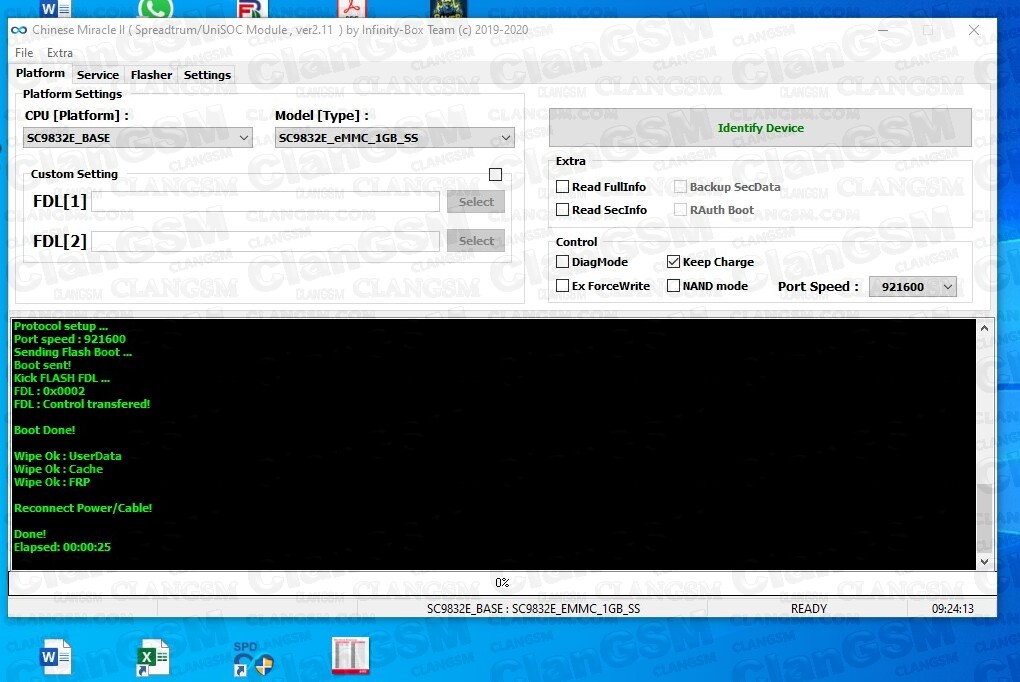This screenshot has height=682, width=1020.
Task: Click the infinity logo in the title bar
Action: [19, 30]
